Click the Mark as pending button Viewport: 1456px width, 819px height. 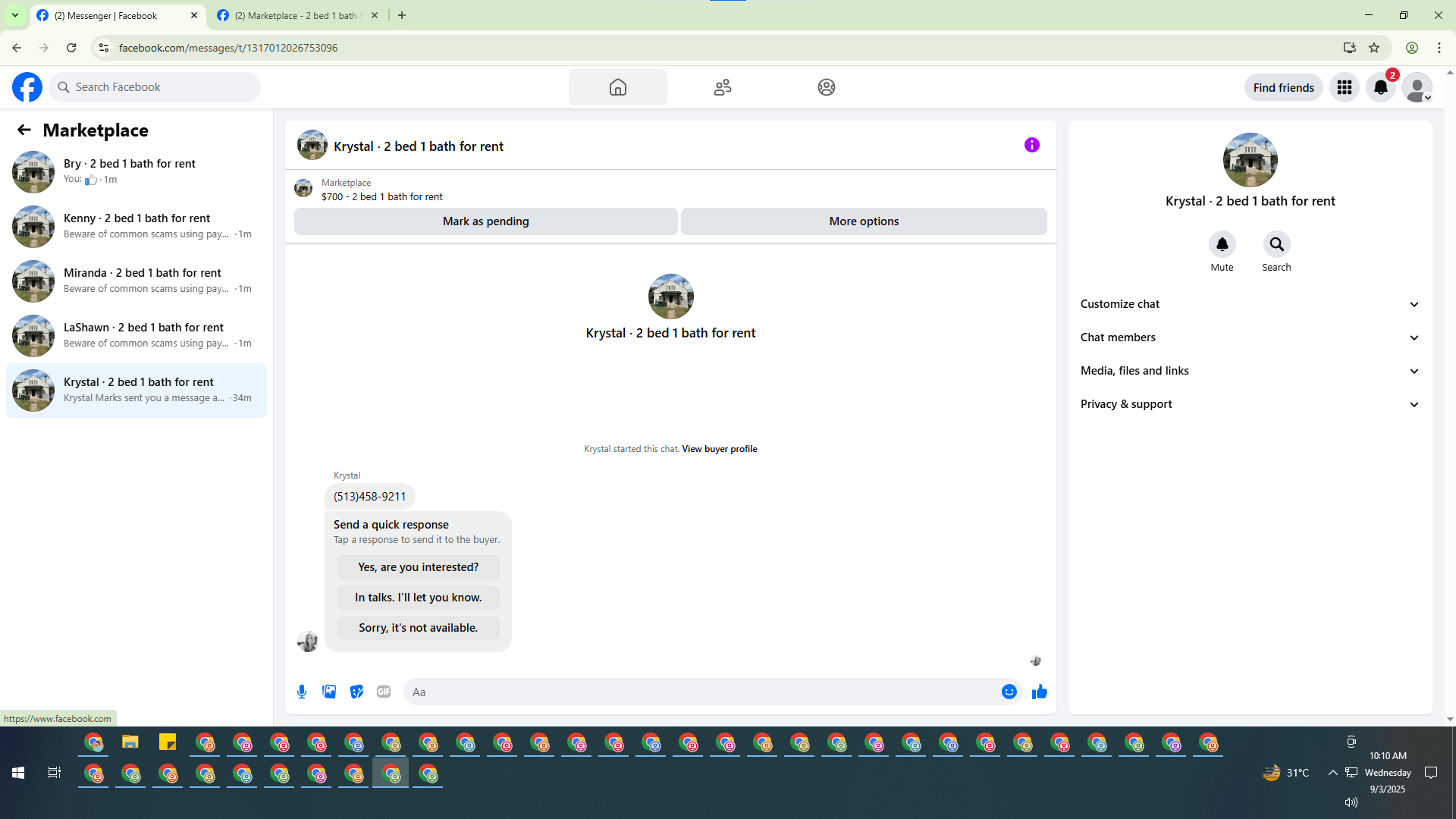(x=486, y=221)
